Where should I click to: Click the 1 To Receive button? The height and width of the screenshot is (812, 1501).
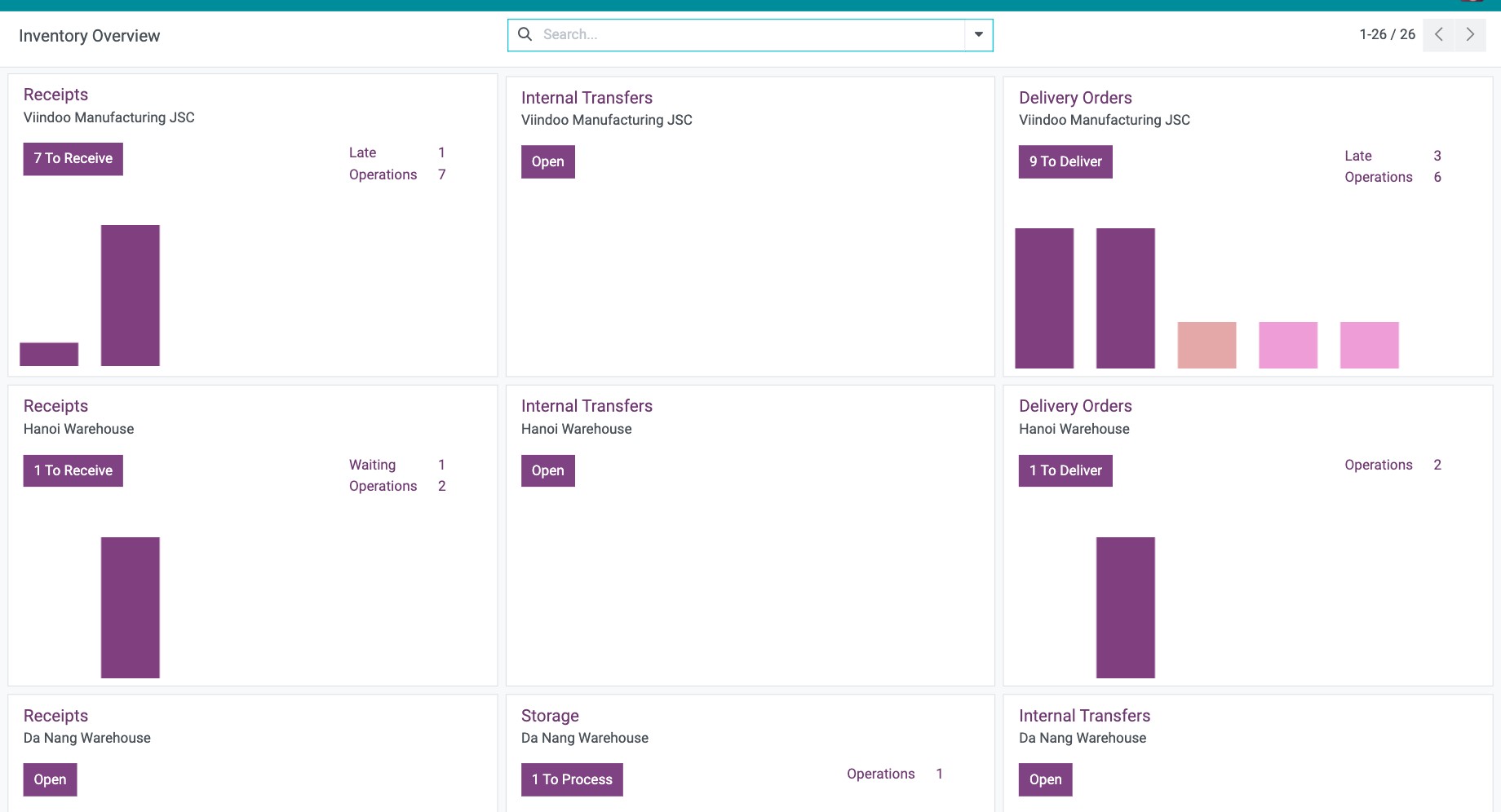[x=73, y=470]
